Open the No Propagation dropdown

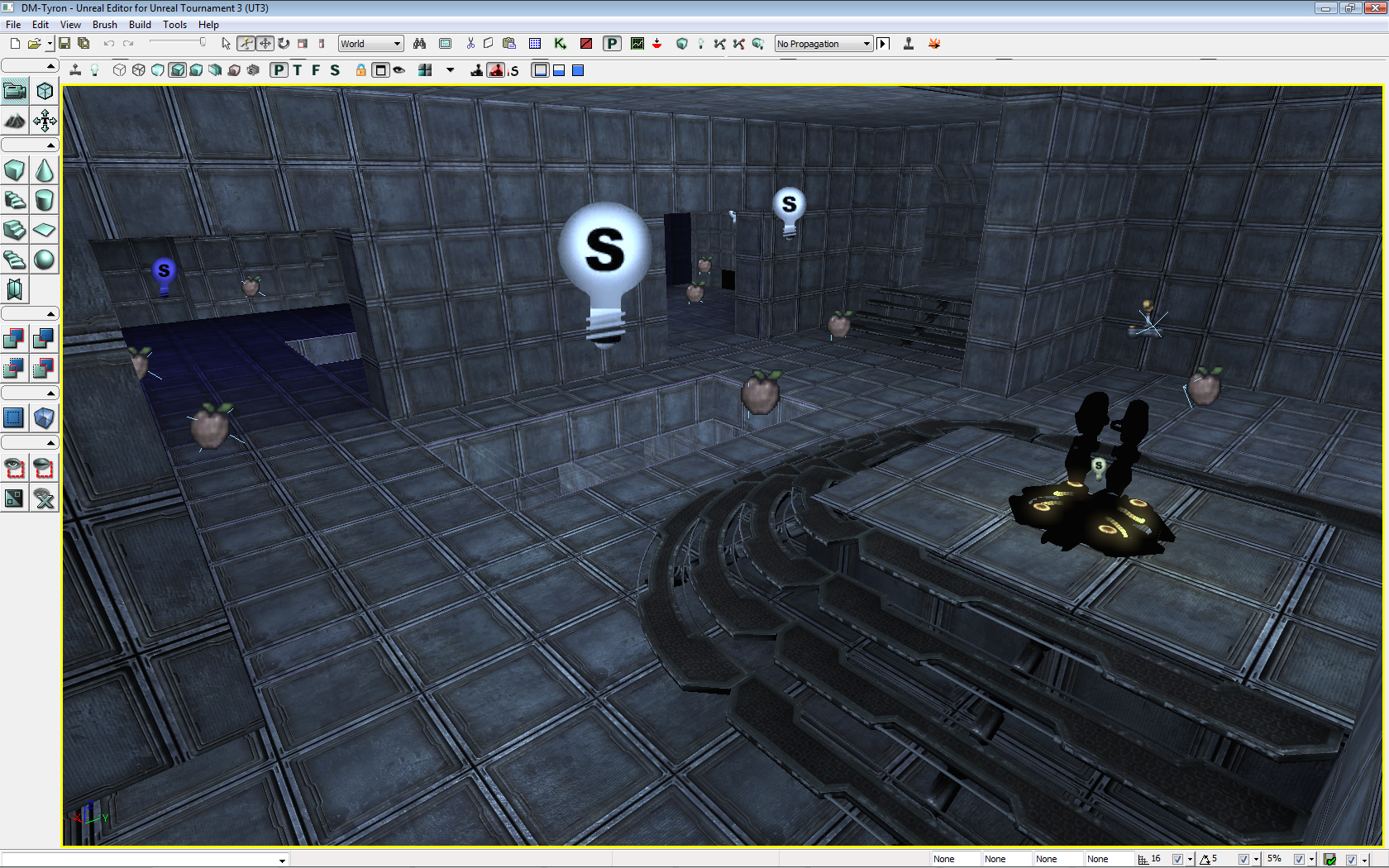tap(823, 44)
